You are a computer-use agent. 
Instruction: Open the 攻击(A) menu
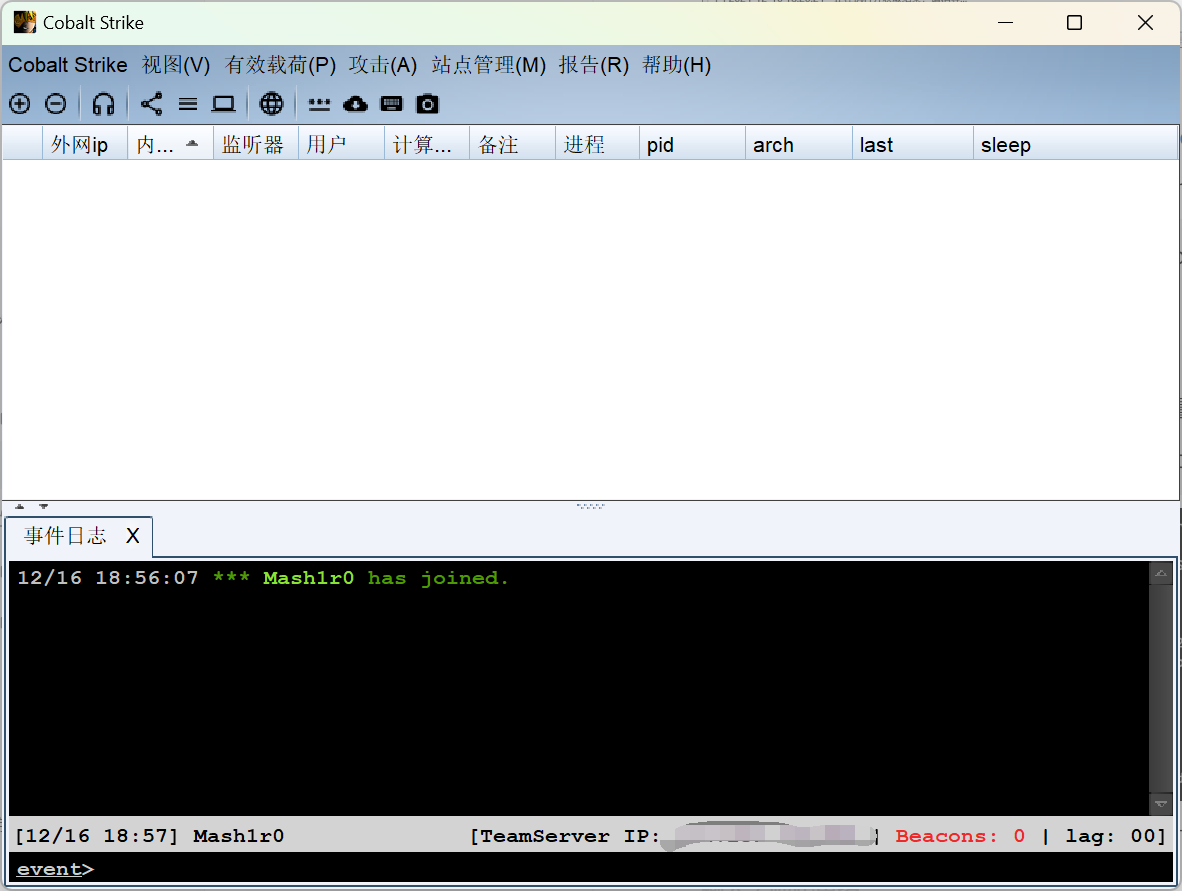point(383,65)
